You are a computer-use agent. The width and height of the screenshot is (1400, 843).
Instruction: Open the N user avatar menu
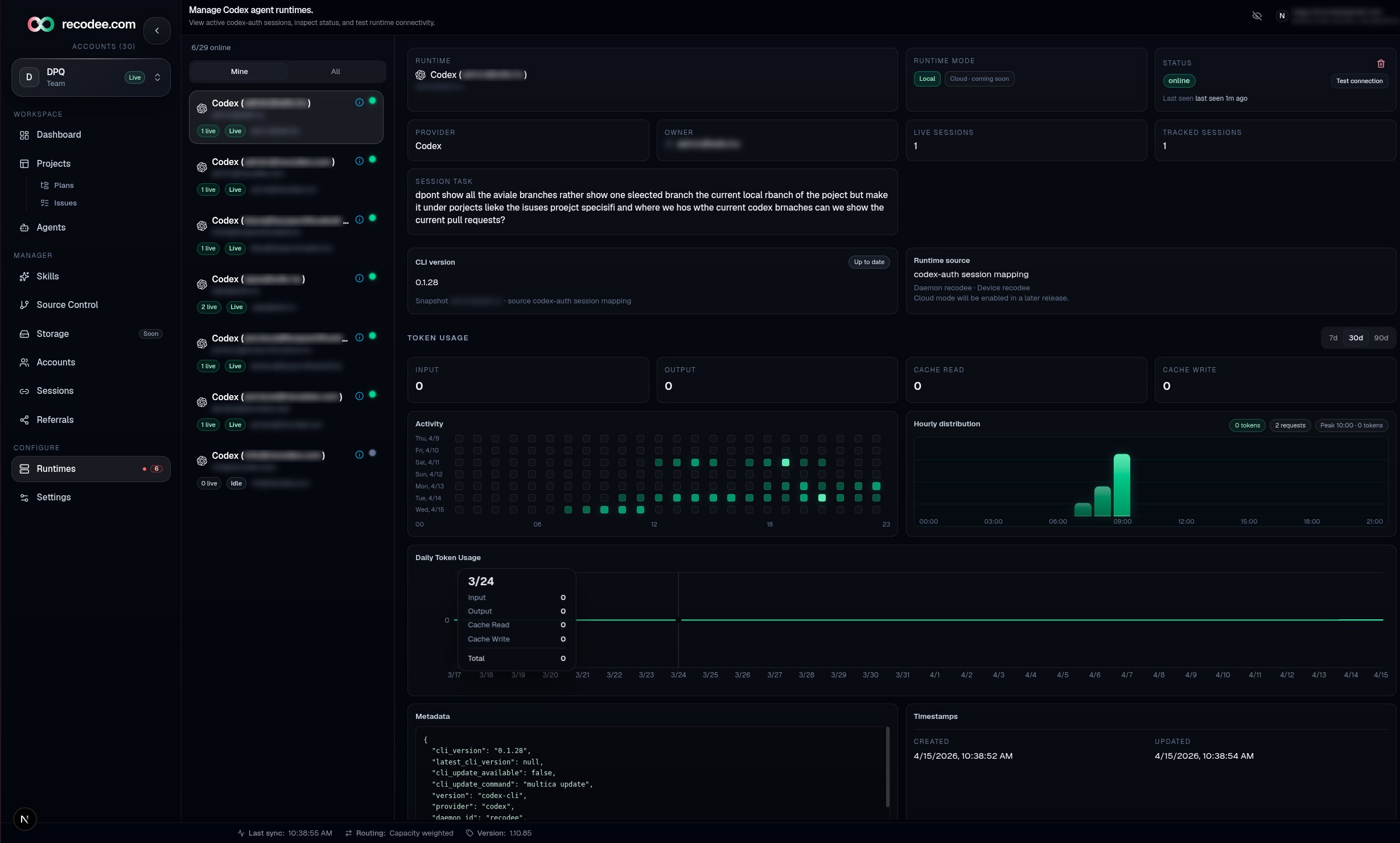pos(1282,16)
